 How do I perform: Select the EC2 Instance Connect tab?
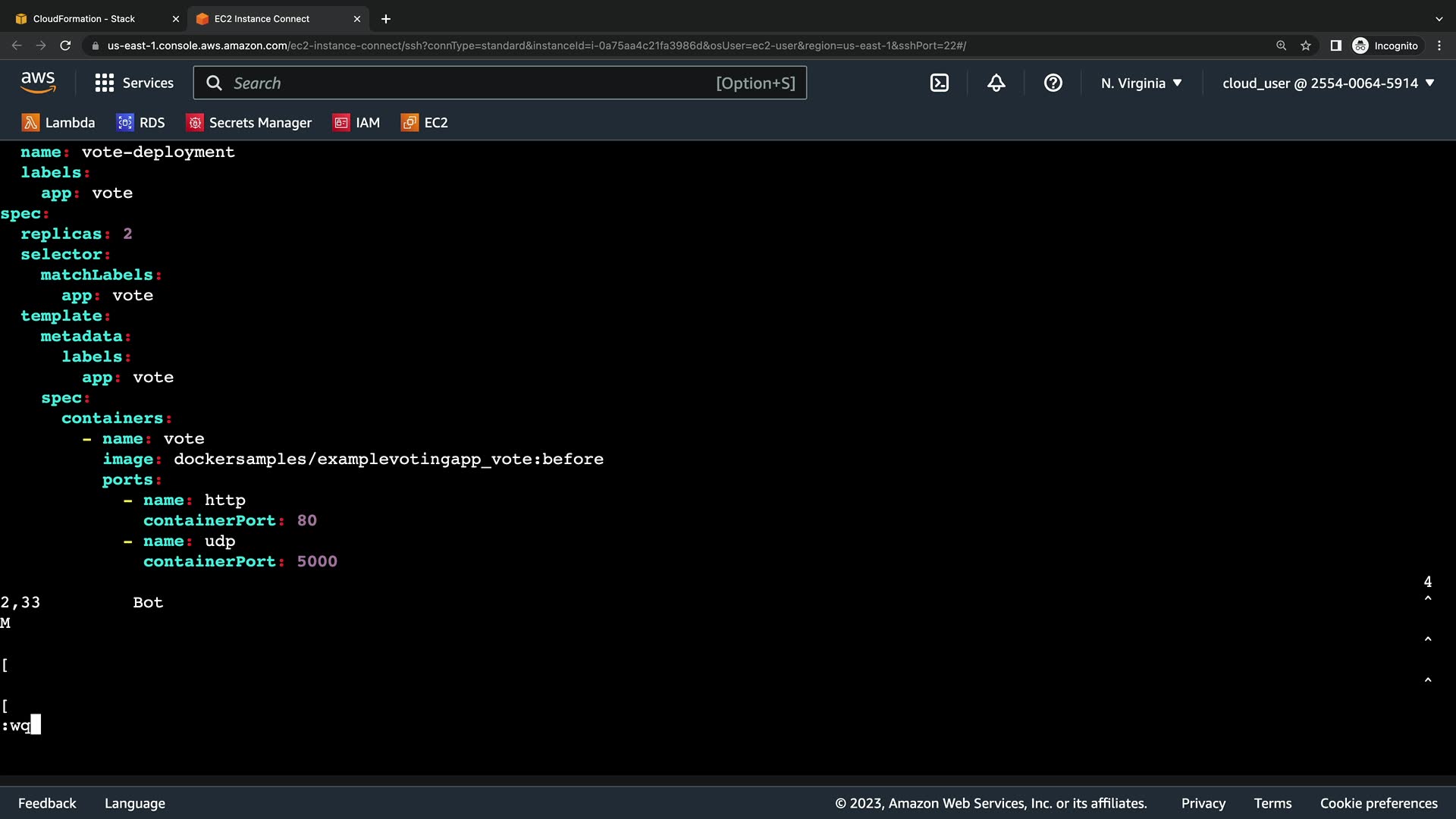click(x=262, y=19)
